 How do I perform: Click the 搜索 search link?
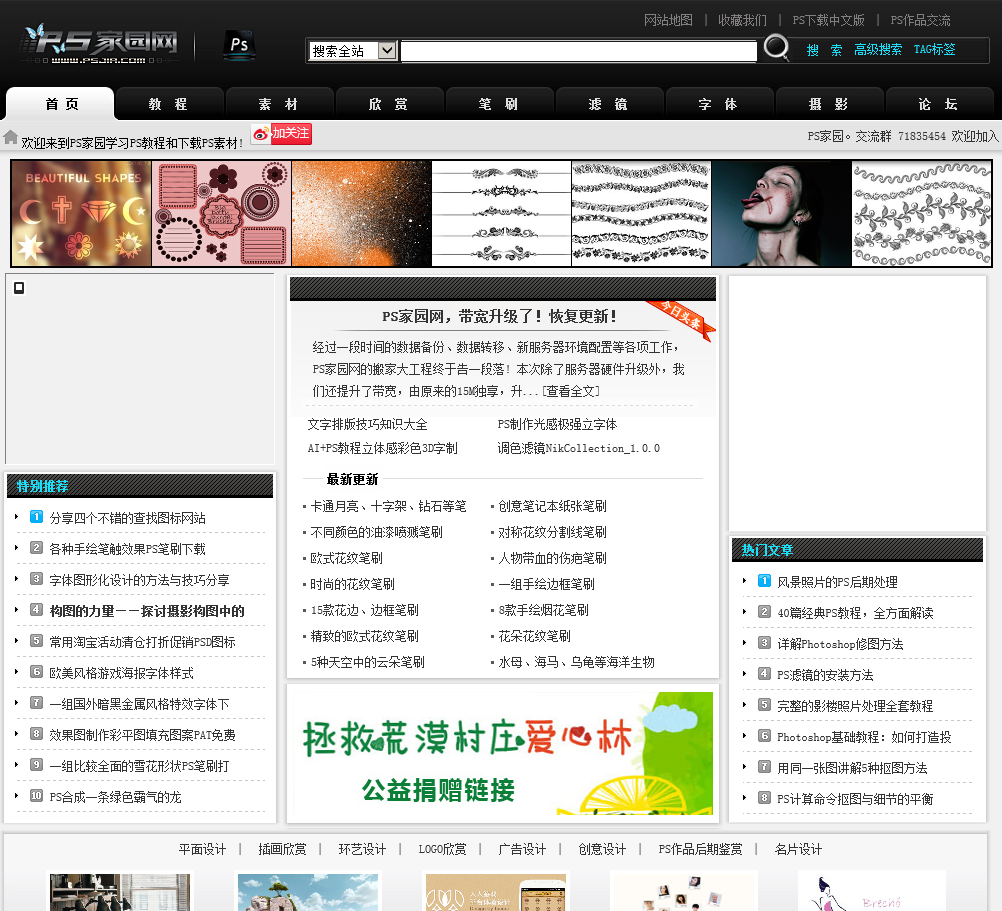click(824, 50)
